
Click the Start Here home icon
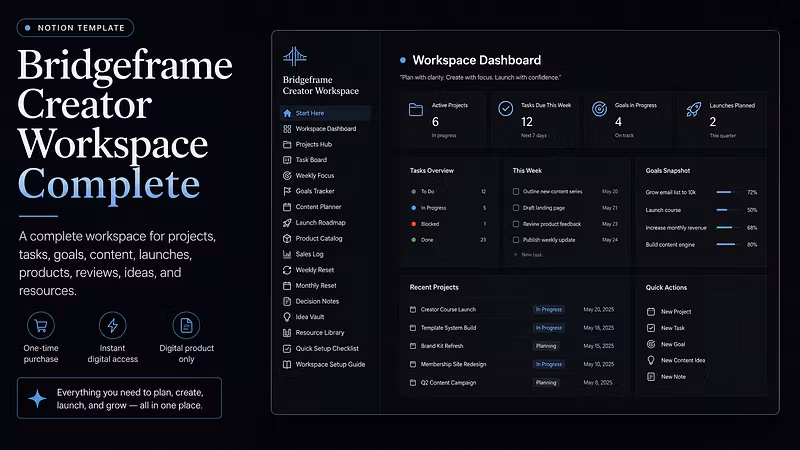(x=287, y=113)
